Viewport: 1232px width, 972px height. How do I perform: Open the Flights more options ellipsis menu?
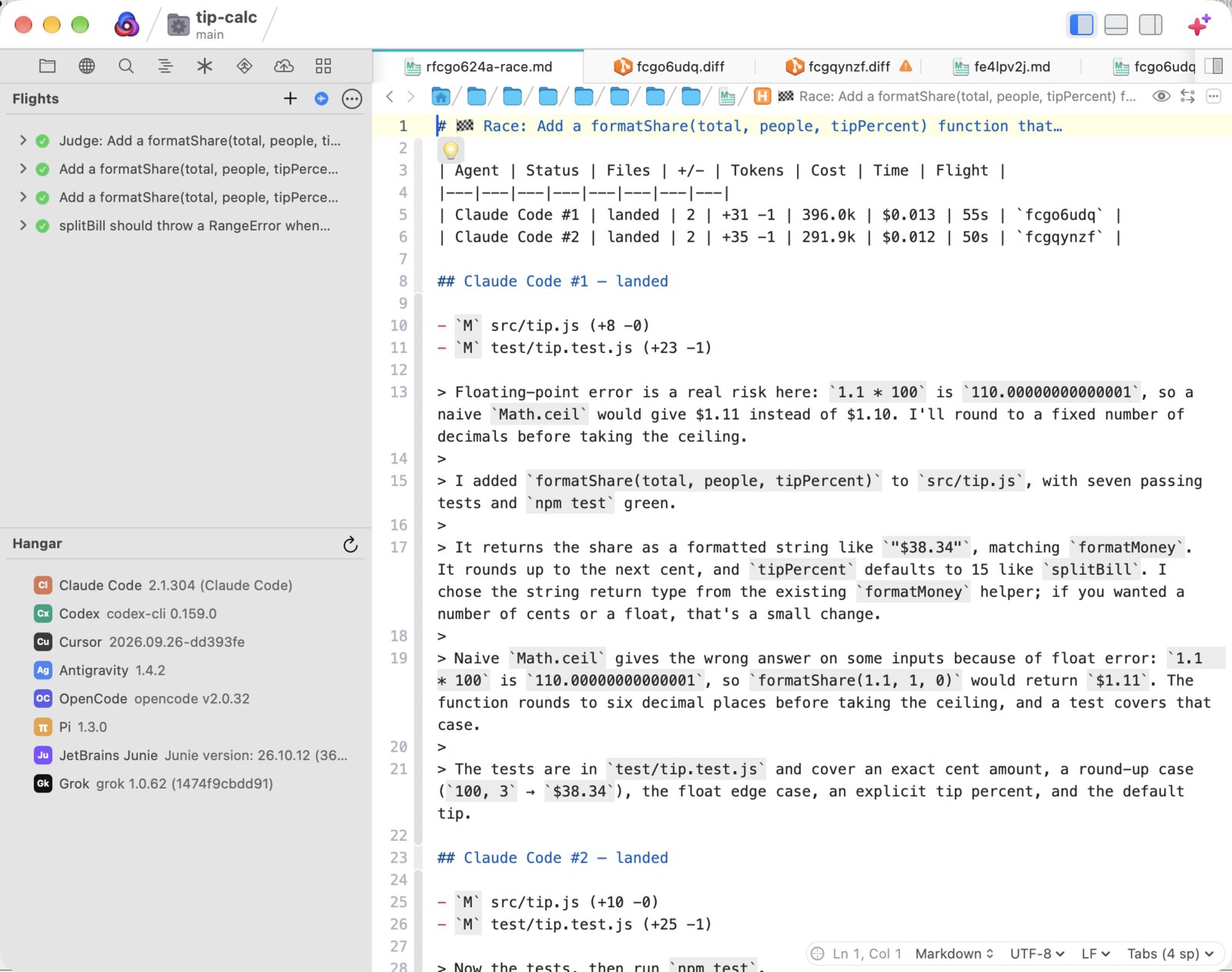(352, 99)
